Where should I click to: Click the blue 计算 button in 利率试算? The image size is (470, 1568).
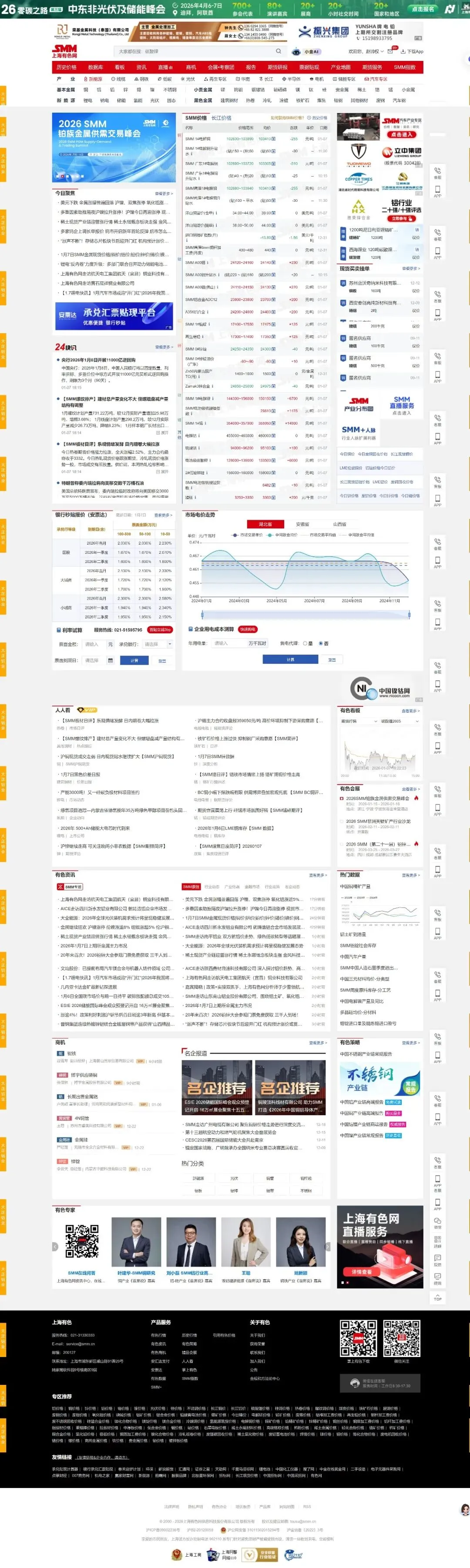(134, 660)
